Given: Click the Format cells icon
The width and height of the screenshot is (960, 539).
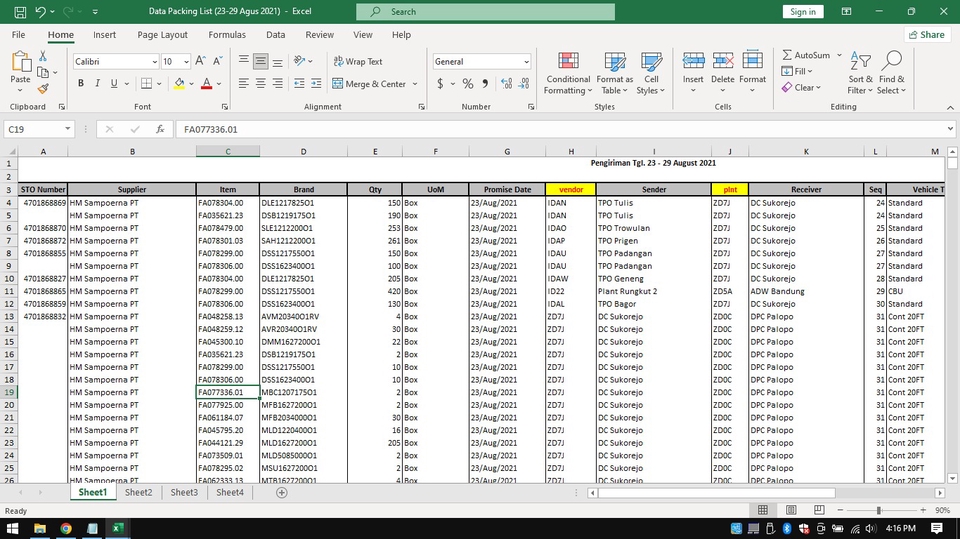Looking at the screenshot, I should (x=752, y=61).
